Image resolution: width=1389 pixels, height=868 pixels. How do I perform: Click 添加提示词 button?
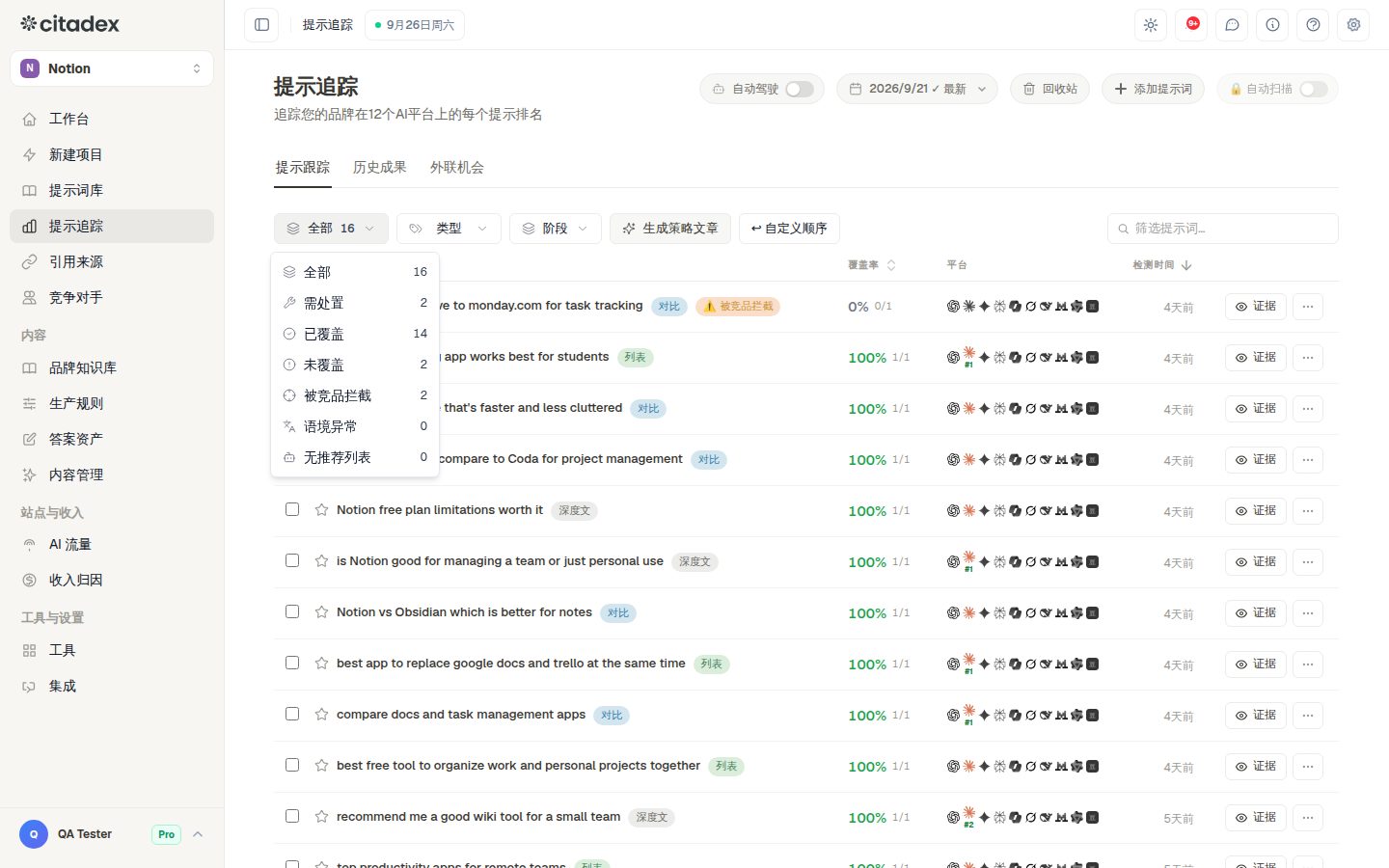click(x=1153, y=89)
